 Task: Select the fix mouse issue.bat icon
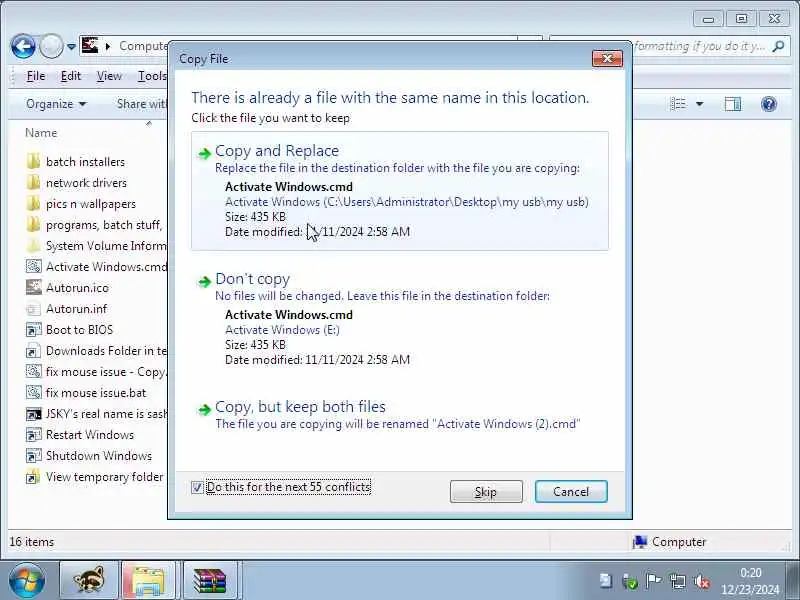33,392
